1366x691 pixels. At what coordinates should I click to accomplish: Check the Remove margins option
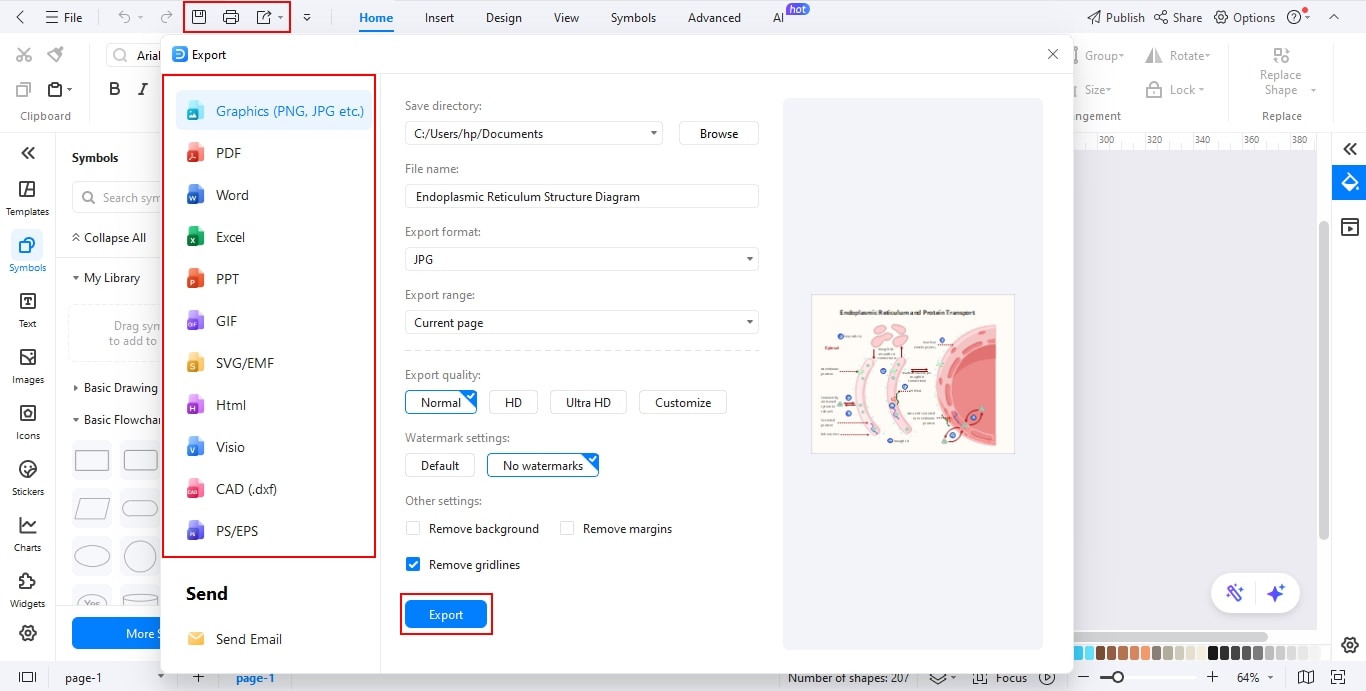click(x=567, y=528)
